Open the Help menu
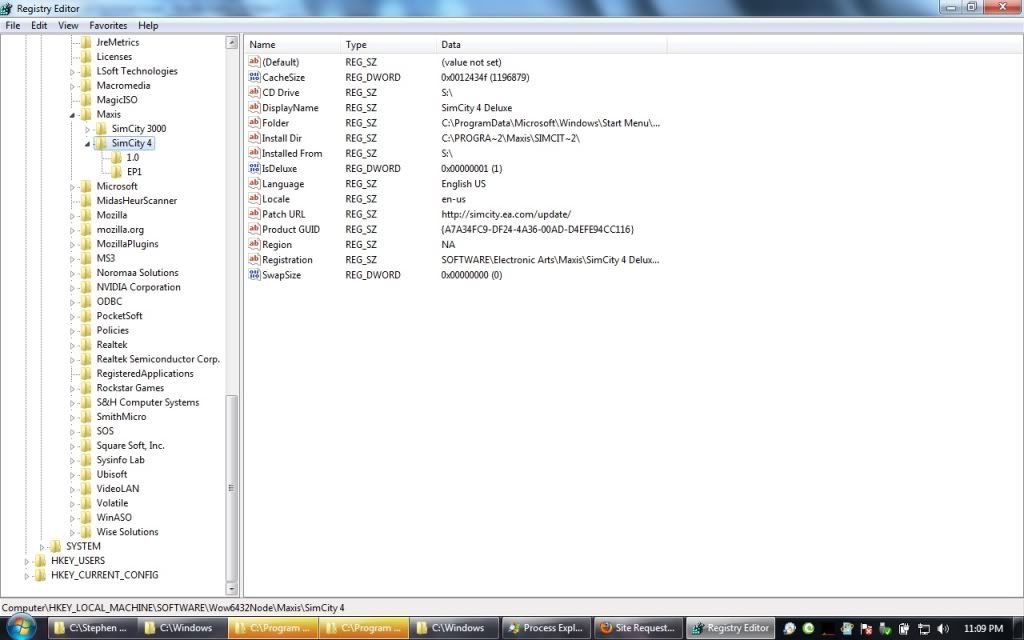1024x640 pixels. (x=148, y=25)
